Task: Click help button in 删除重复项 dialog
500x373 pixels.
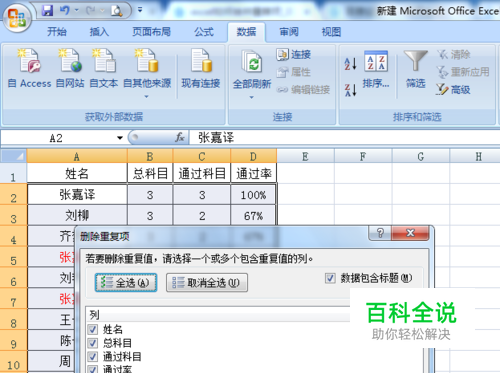Action: [380, 233]
